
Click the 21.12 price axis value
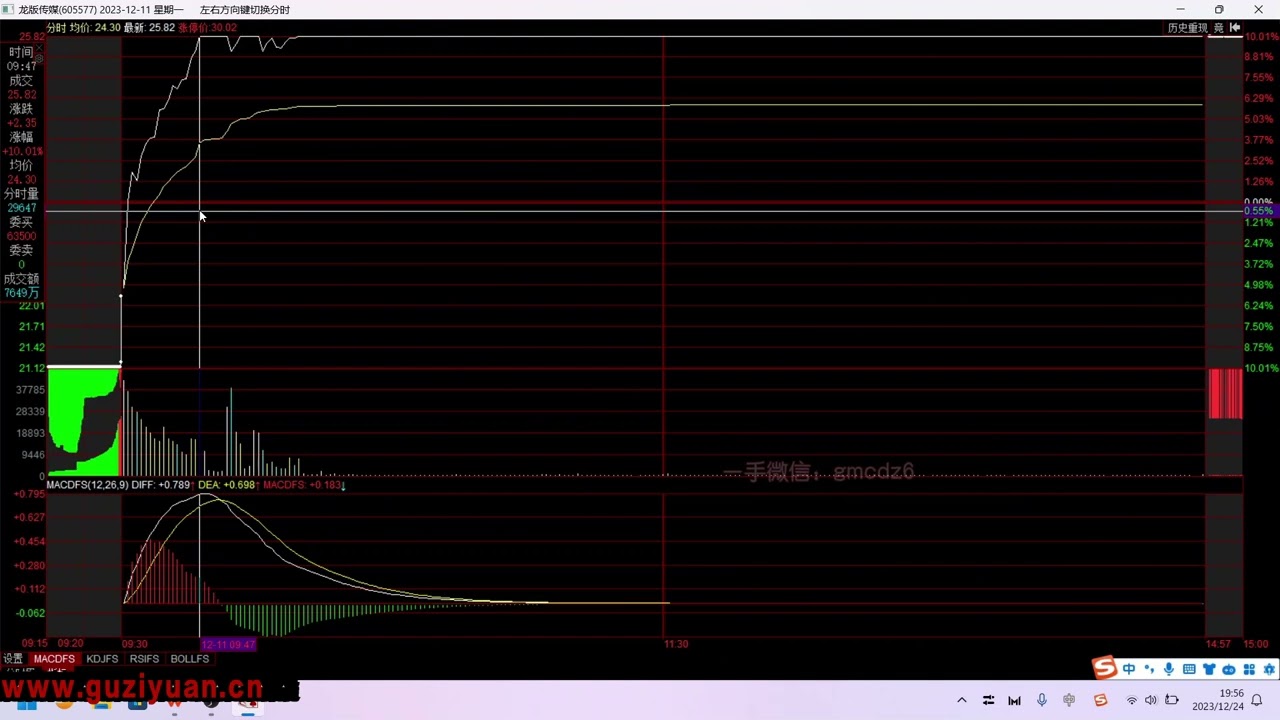(32, 368)
